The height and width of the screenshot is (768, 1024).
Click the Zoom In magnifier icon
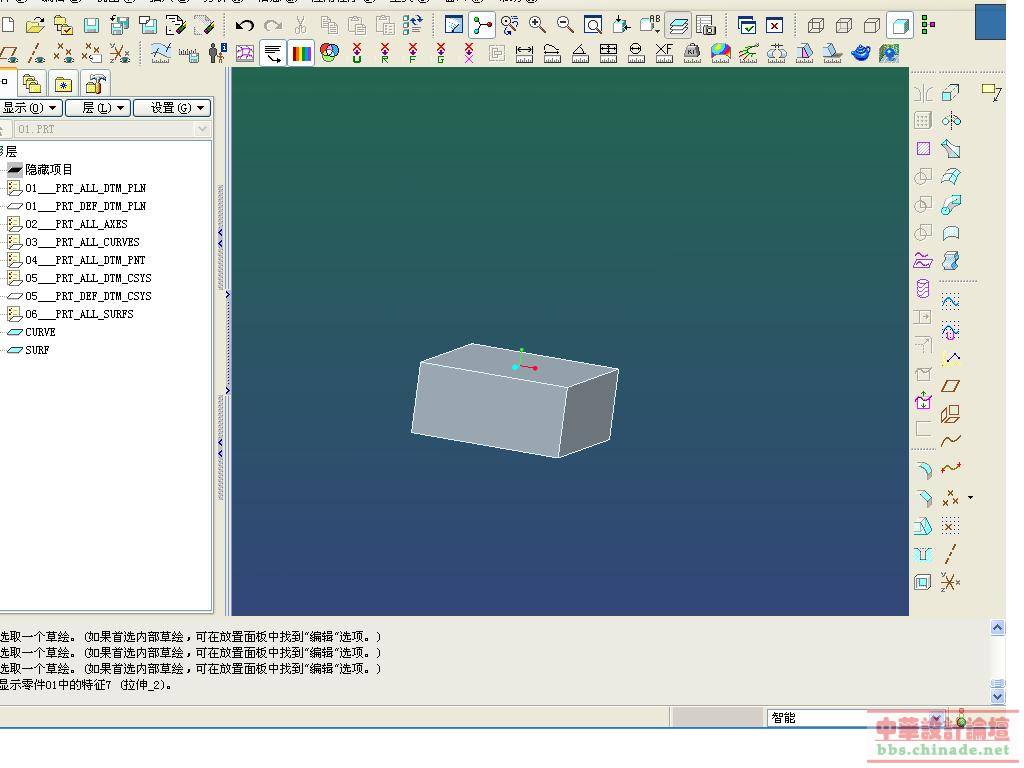[x=537, y=25]
